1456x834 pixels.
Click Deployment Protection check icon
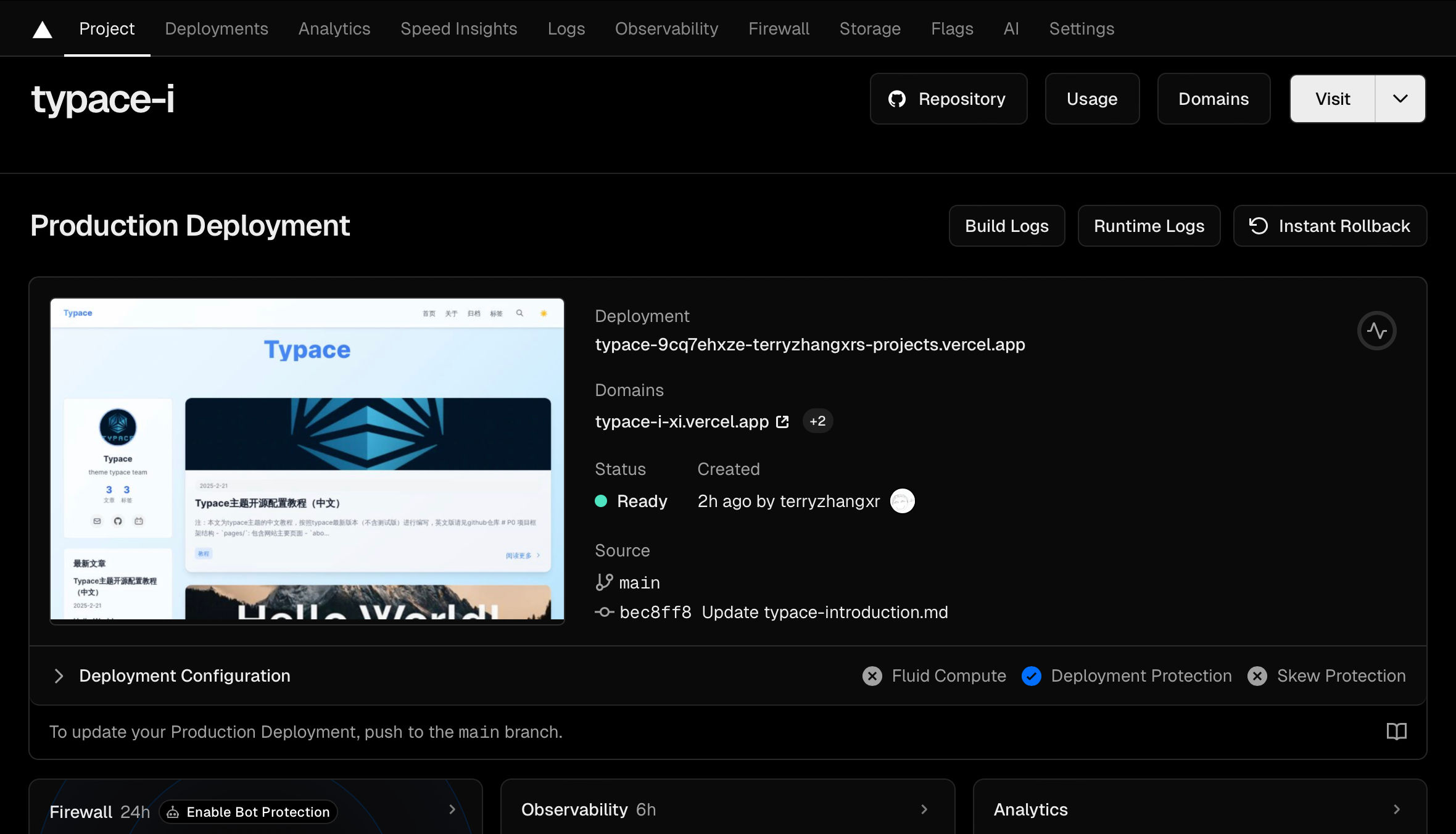(x=1031, y=676)
